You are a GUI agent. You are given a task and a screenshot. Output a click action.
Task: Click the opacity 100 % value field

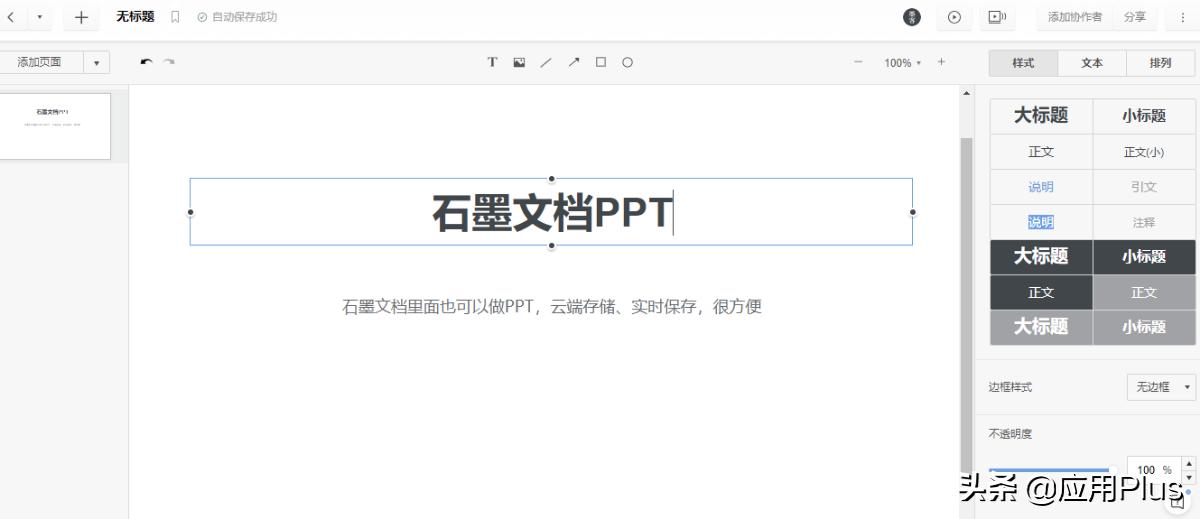[x=1154, y=469]
